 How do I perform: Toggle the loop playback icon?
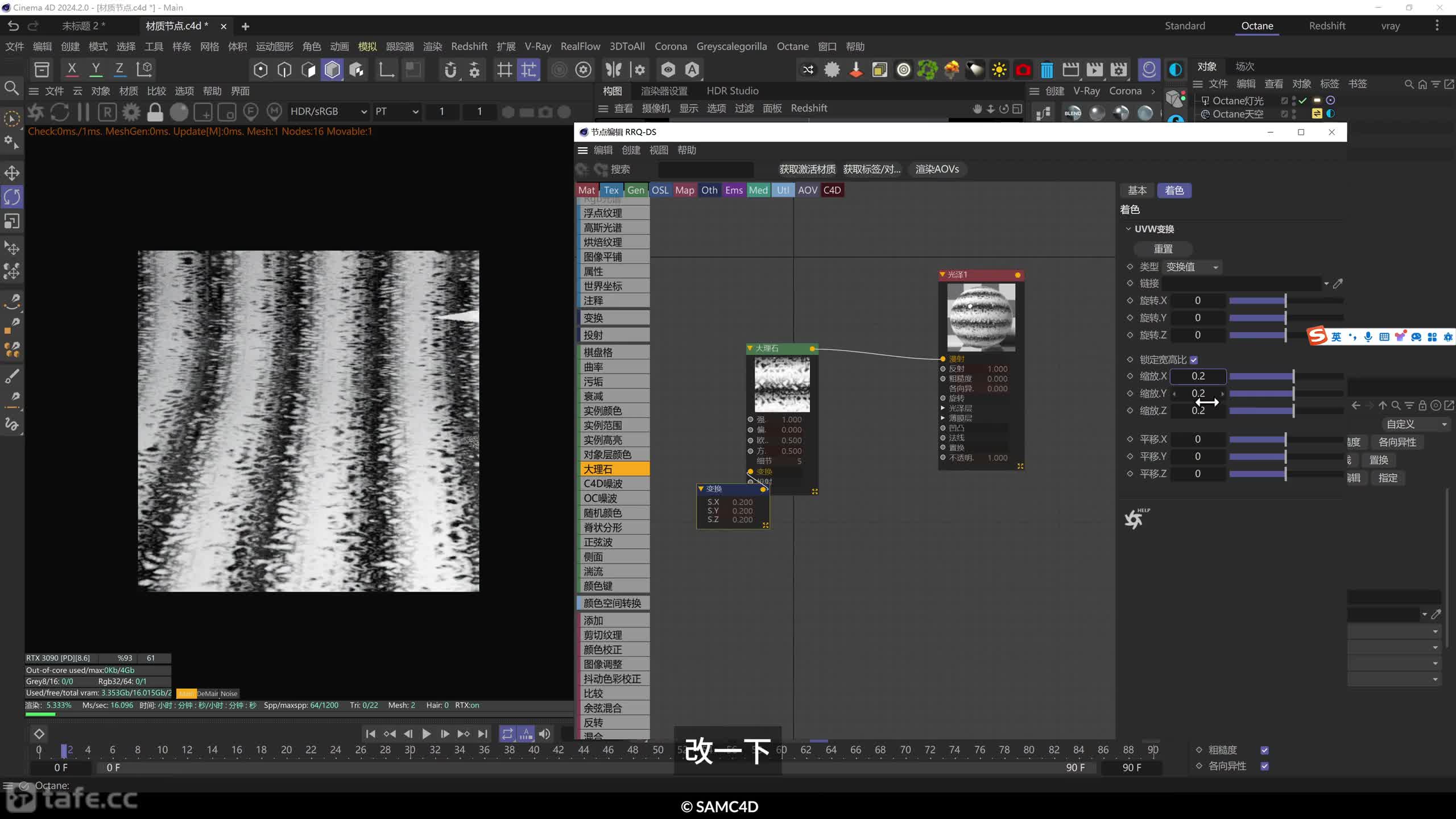tap(507, 734)
